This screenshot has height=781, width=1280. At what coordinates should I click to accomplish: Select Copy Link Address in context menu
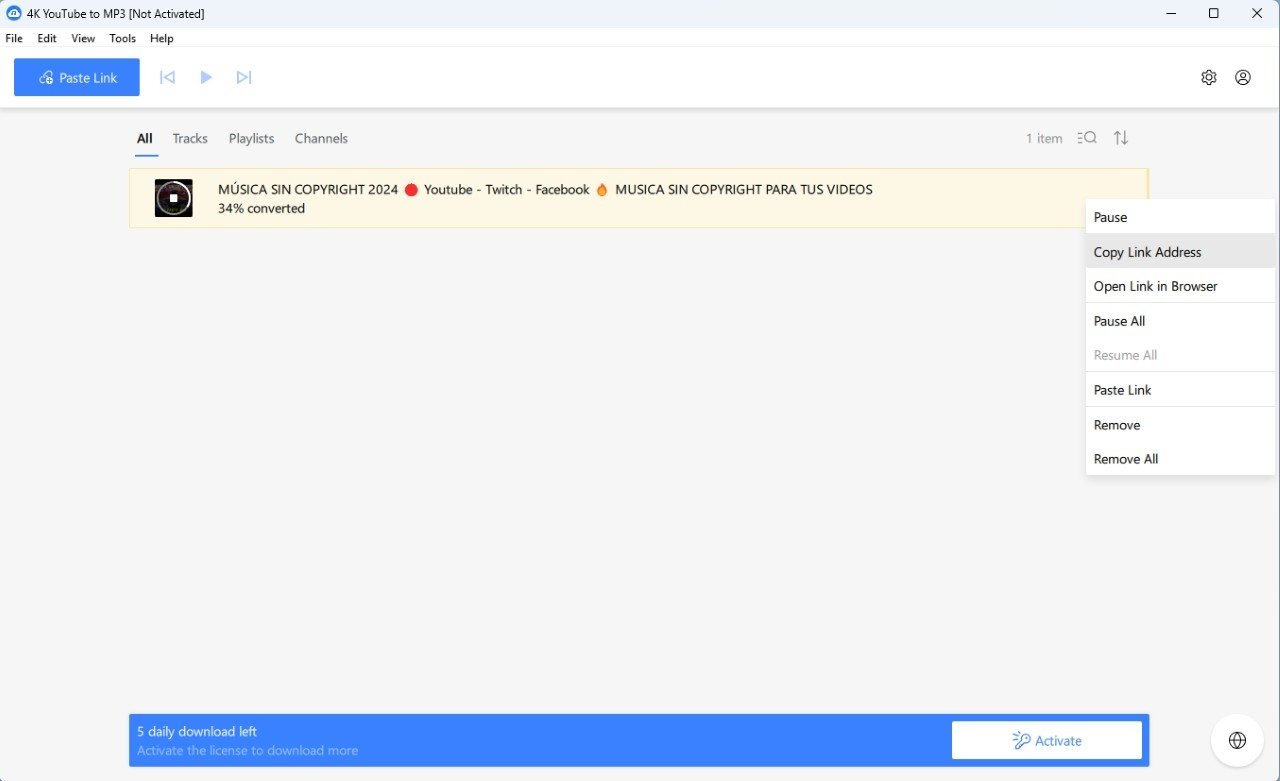click(1180, 252)
